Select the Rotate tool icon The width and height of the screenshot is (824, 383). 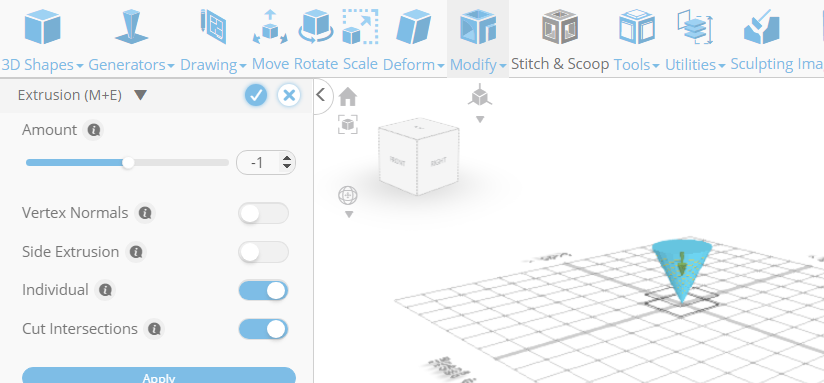(x=316, y=27)
